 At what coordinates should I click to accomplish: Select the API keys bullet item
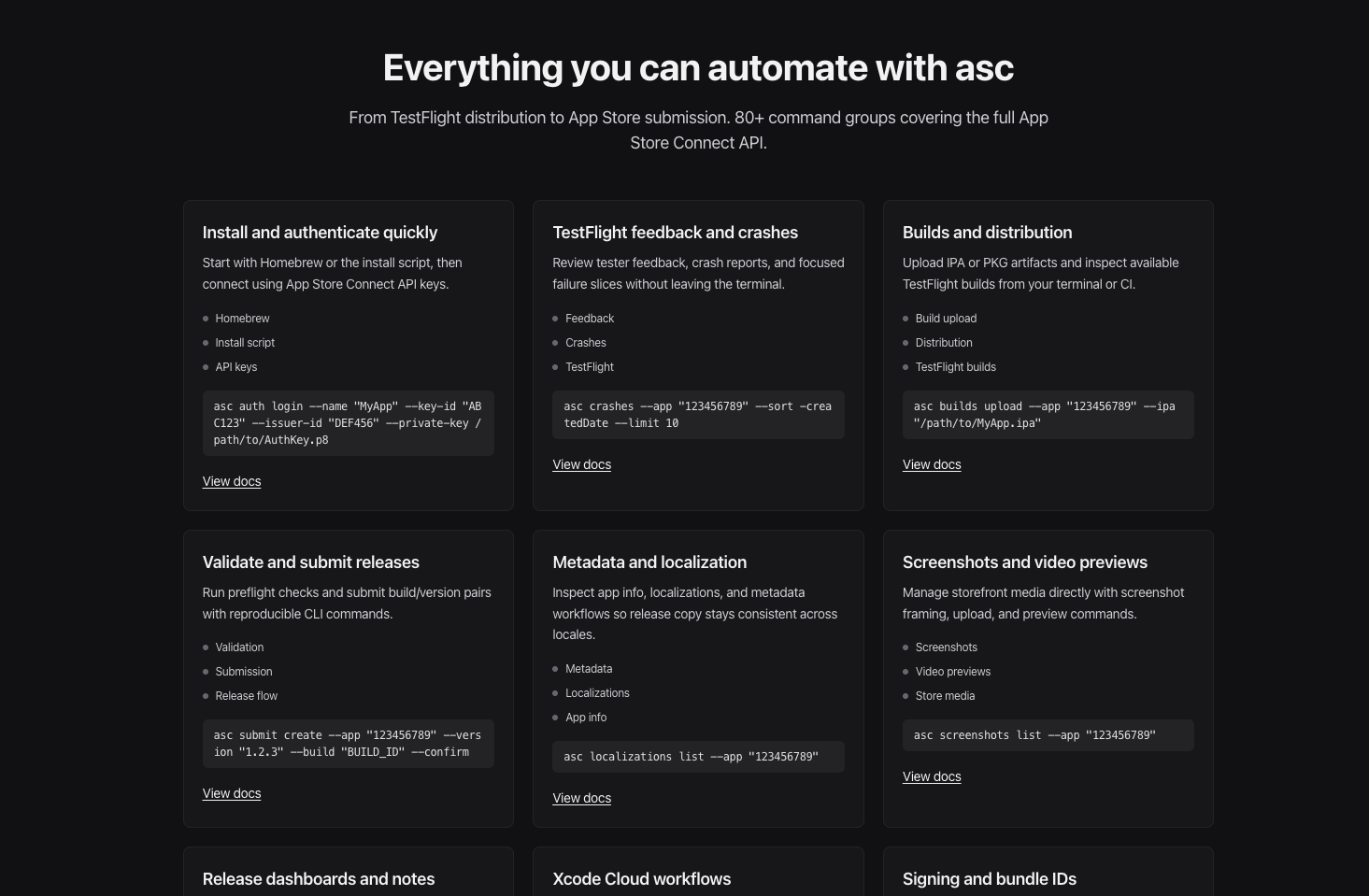coord(235,366)
